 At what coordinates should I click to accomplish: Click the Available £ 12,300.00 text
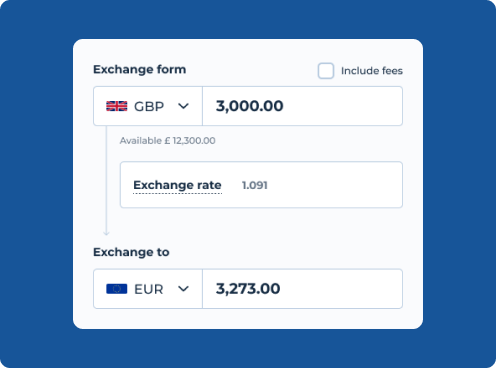tap(167, 141)
